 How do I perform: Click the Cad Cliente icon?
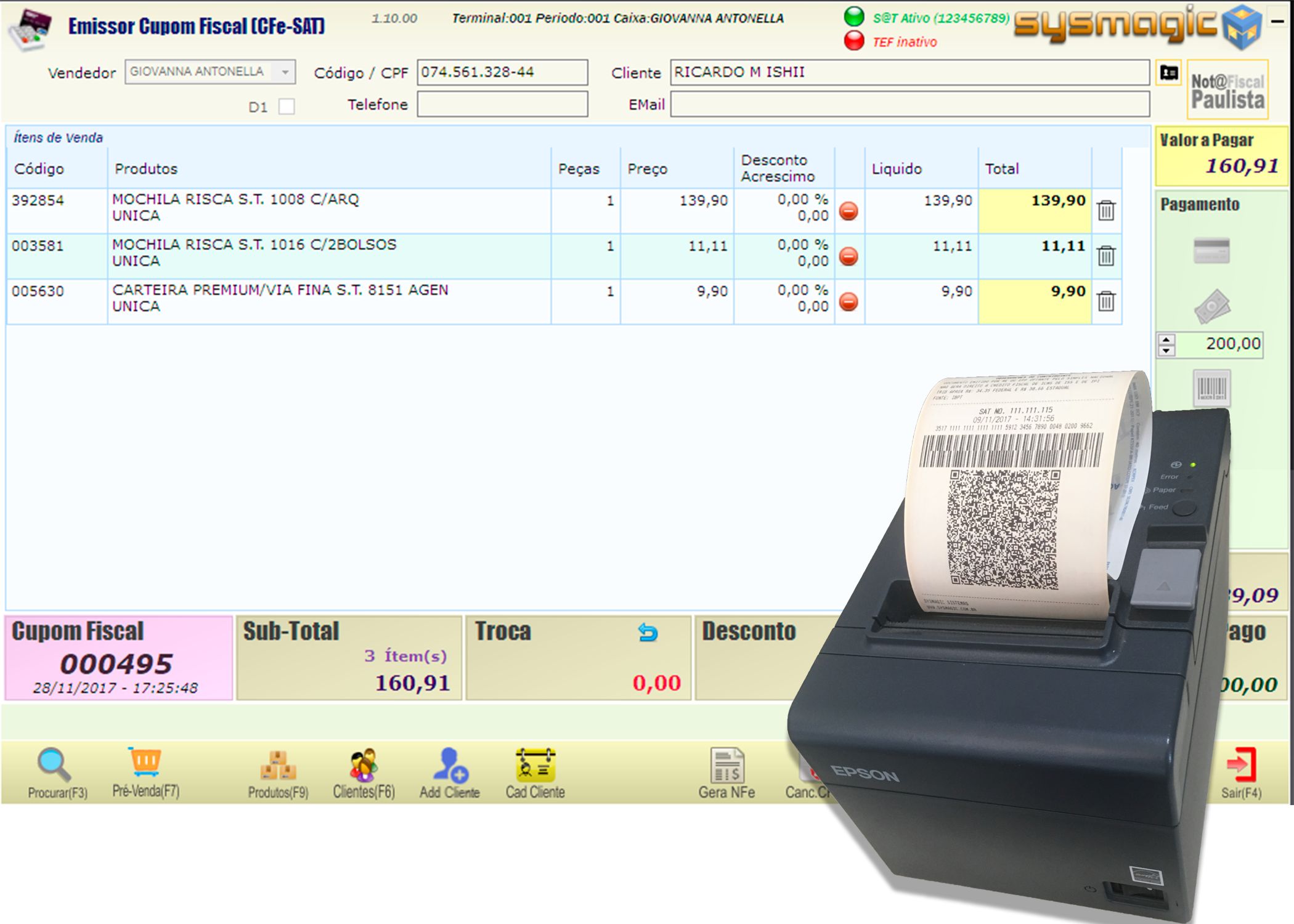[535, 765]
